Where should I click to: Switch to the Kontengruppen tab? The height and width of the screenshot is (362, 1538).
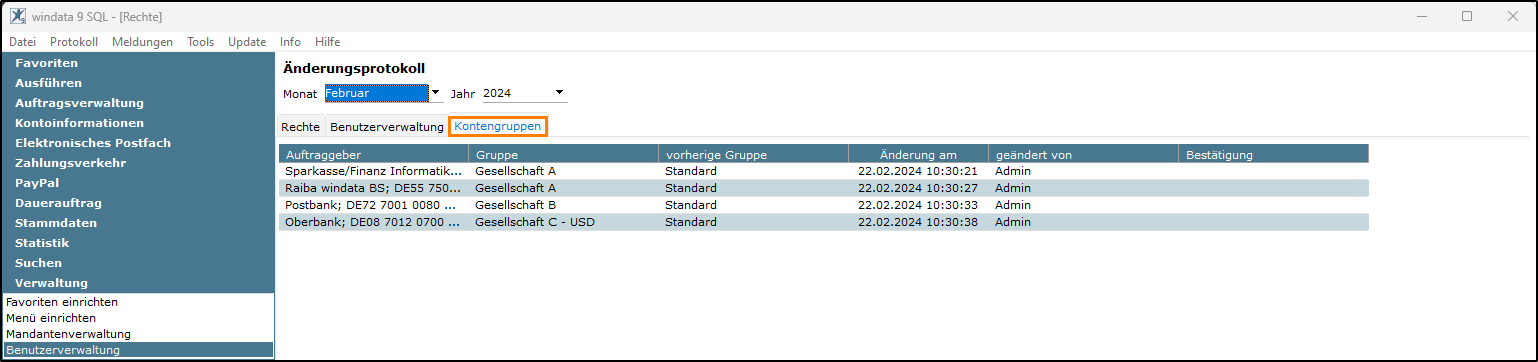(x=498, y=126)
